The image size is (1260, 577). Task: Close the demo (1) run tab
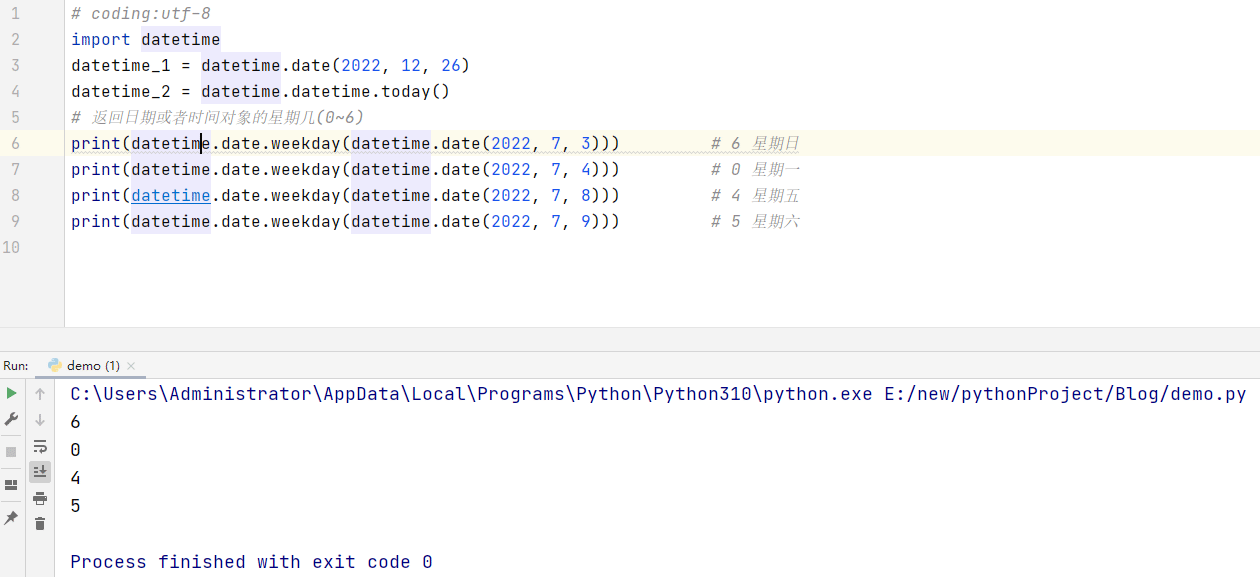point(131,366)
